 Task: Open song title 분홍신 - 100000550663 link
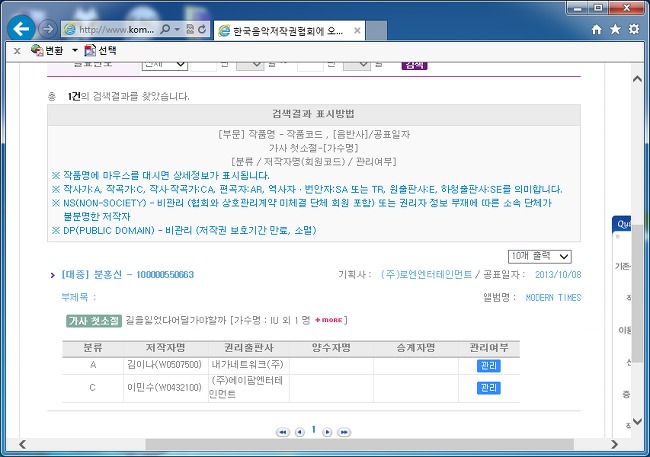click(x=128, y=275)
